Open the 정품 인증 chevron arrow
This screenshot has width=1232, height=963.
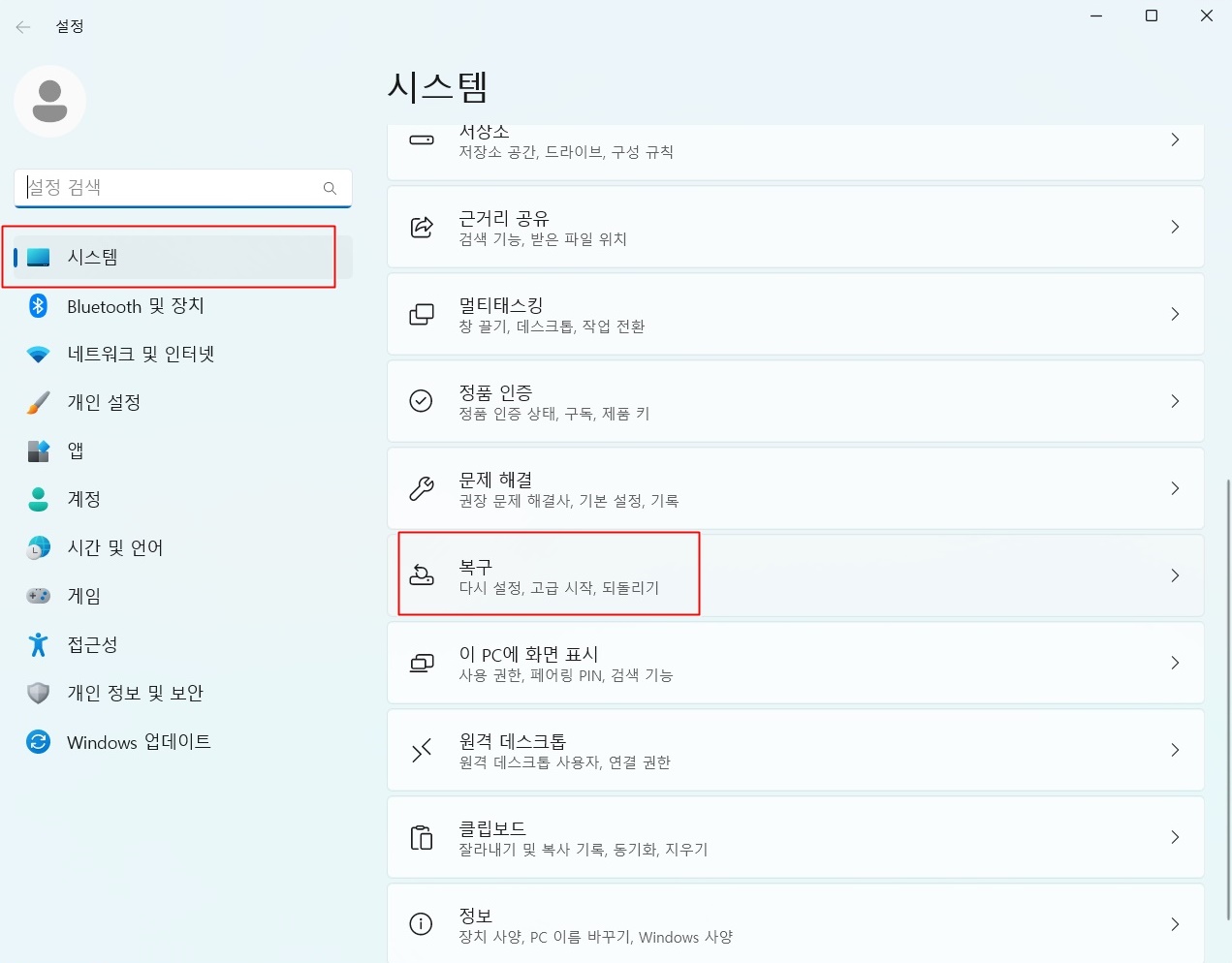[1175, 401]
